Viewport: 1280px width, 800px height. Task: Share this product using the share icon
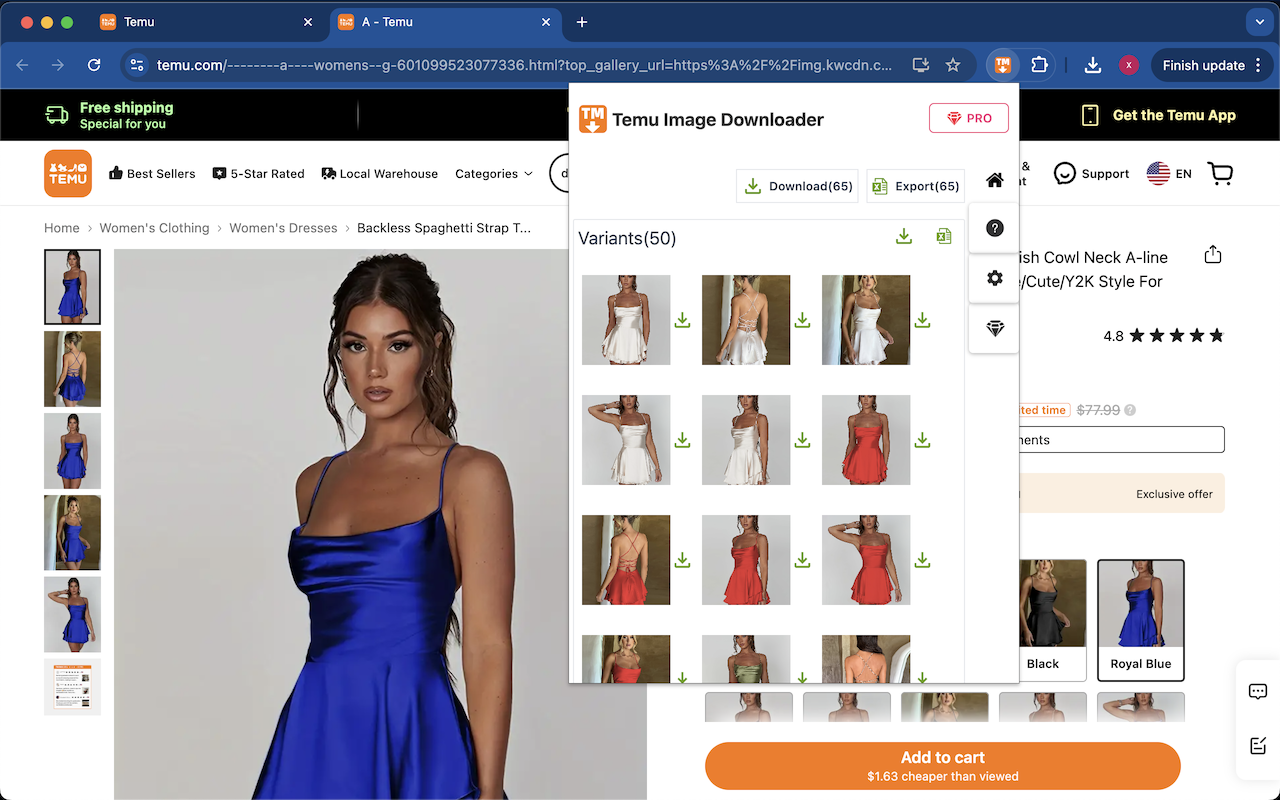pos(1213,254)
